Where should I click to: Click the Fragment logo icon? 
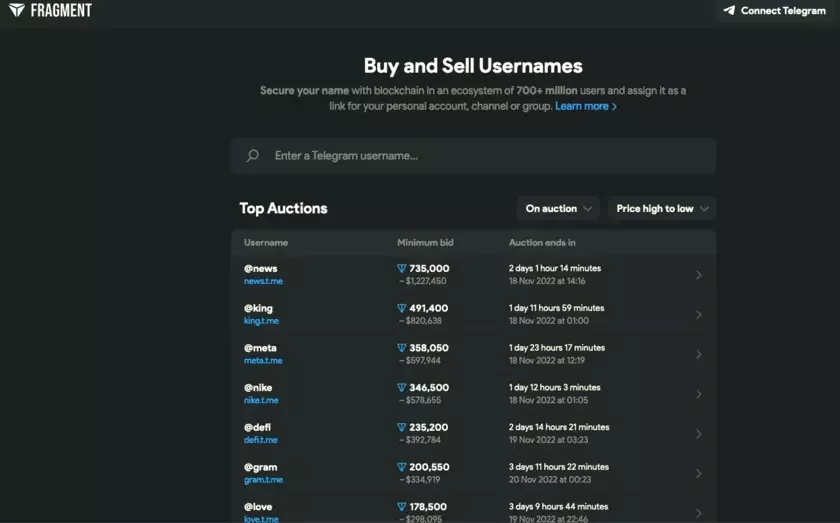tap(17, 10)
